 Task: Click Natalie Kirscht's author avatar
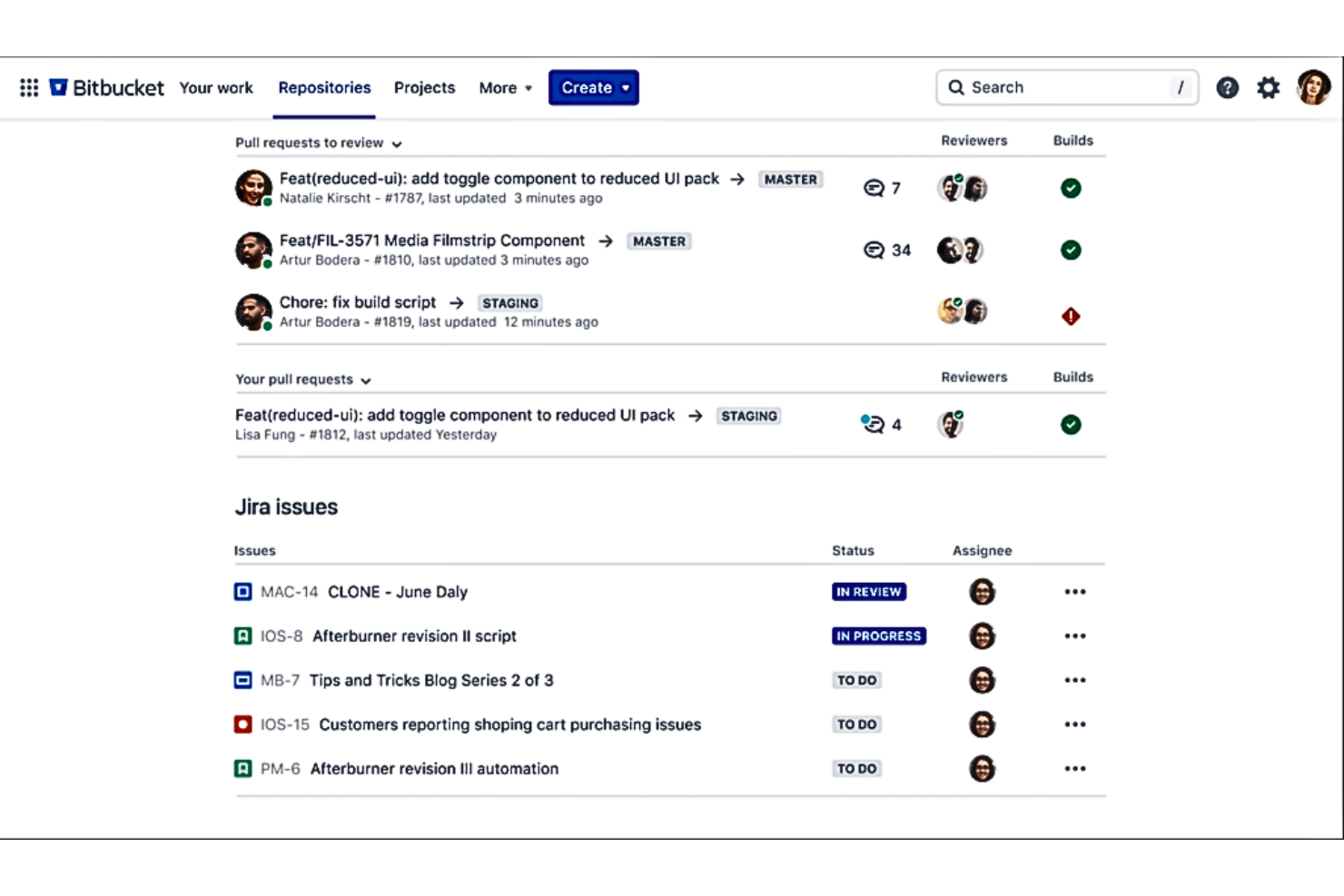coord(253,188)
